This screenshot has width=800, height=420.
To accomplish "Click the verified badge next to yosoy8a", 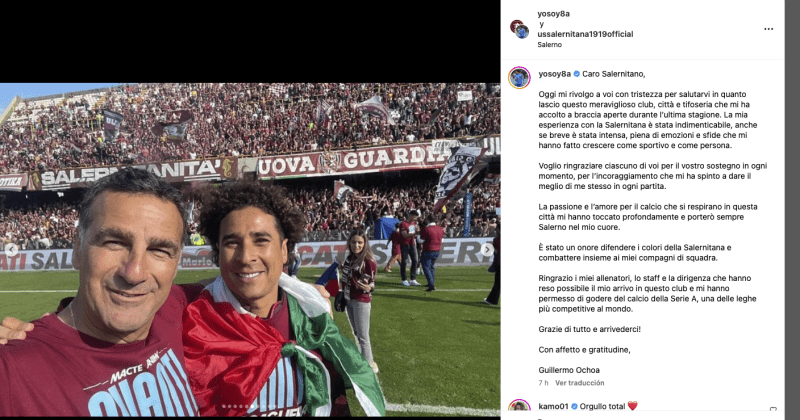I will click(577, 74).
